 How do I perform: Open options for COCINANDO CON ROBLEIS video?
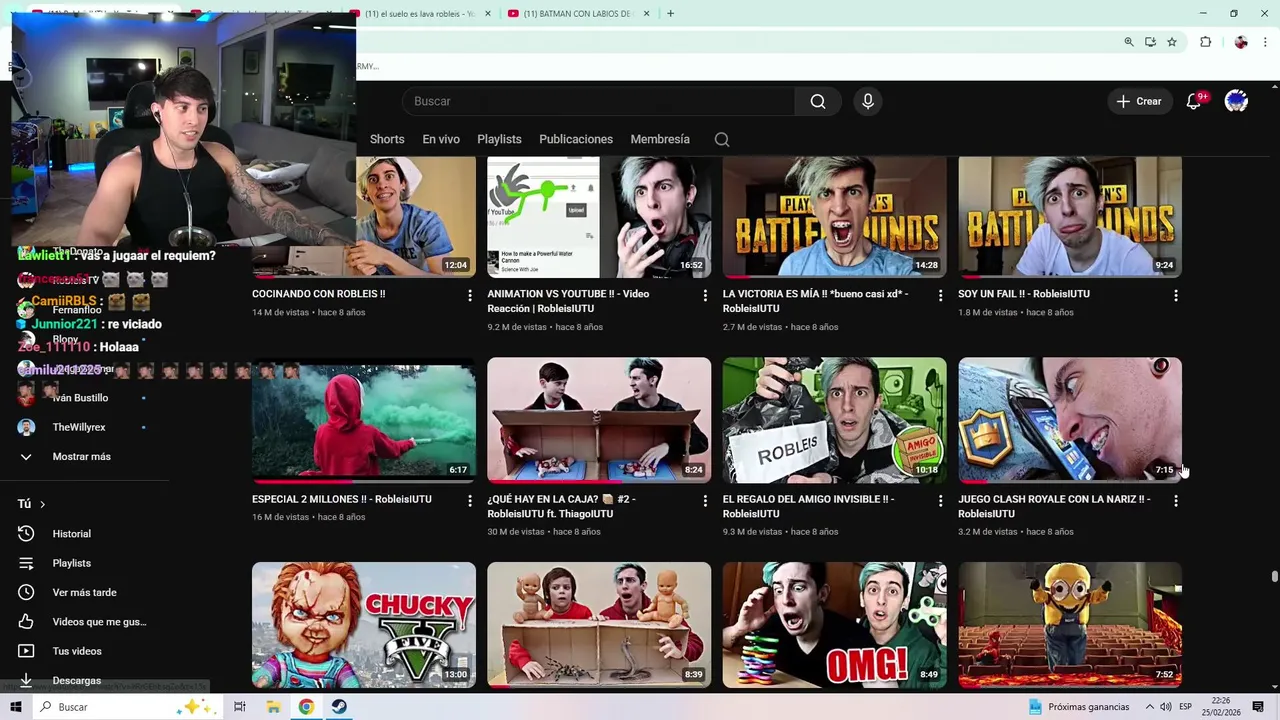pyautogui.click(x=470, y=295)
